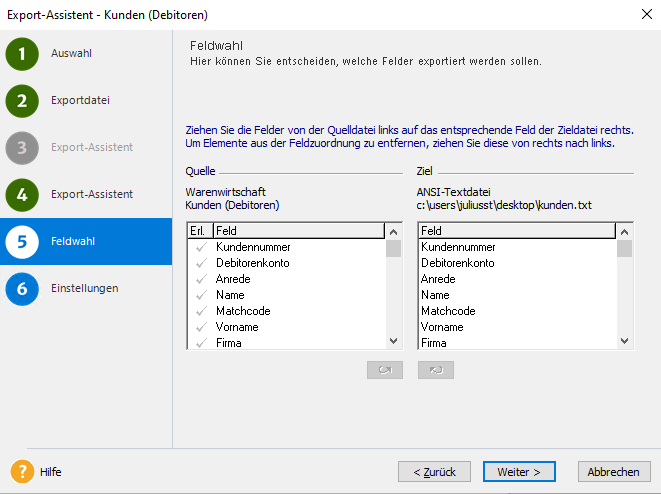Viewport: 661px width, 494px height.
Task: Click the step 2 Exportdatei circle icon
Action: click(x=22, y=101)
